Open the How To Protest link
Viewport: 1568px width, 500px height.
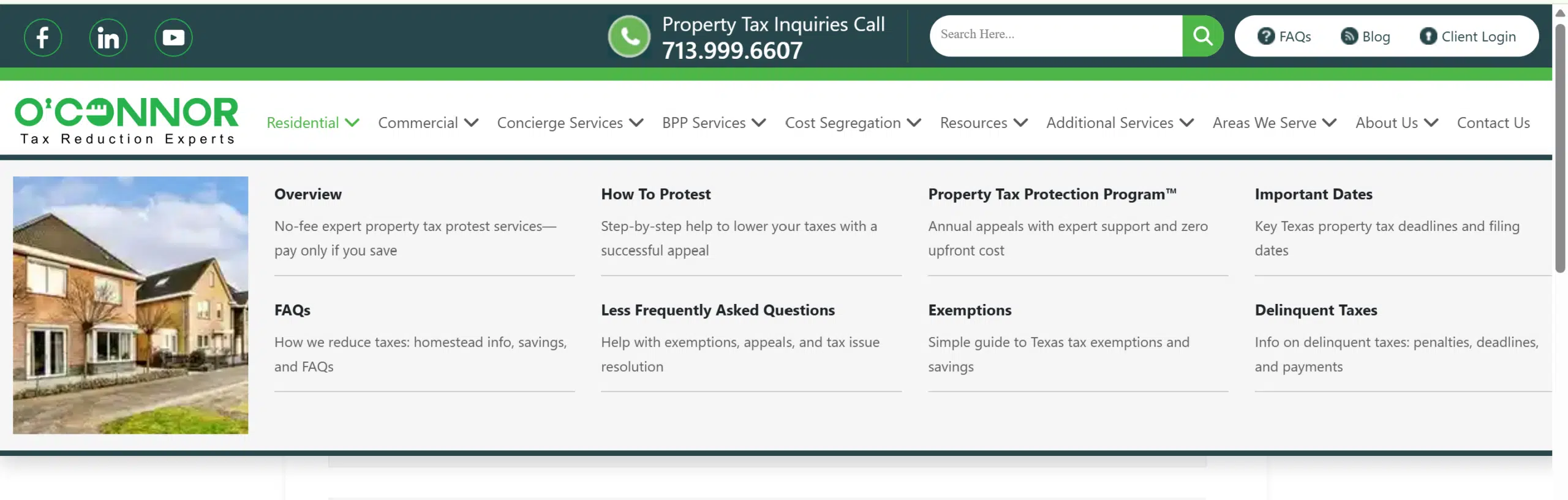[x=655, y=194]
